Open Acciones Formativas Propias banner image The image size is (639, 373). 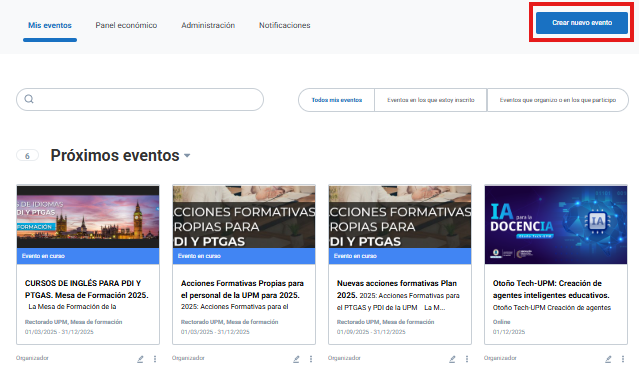(x=244, y=217)
